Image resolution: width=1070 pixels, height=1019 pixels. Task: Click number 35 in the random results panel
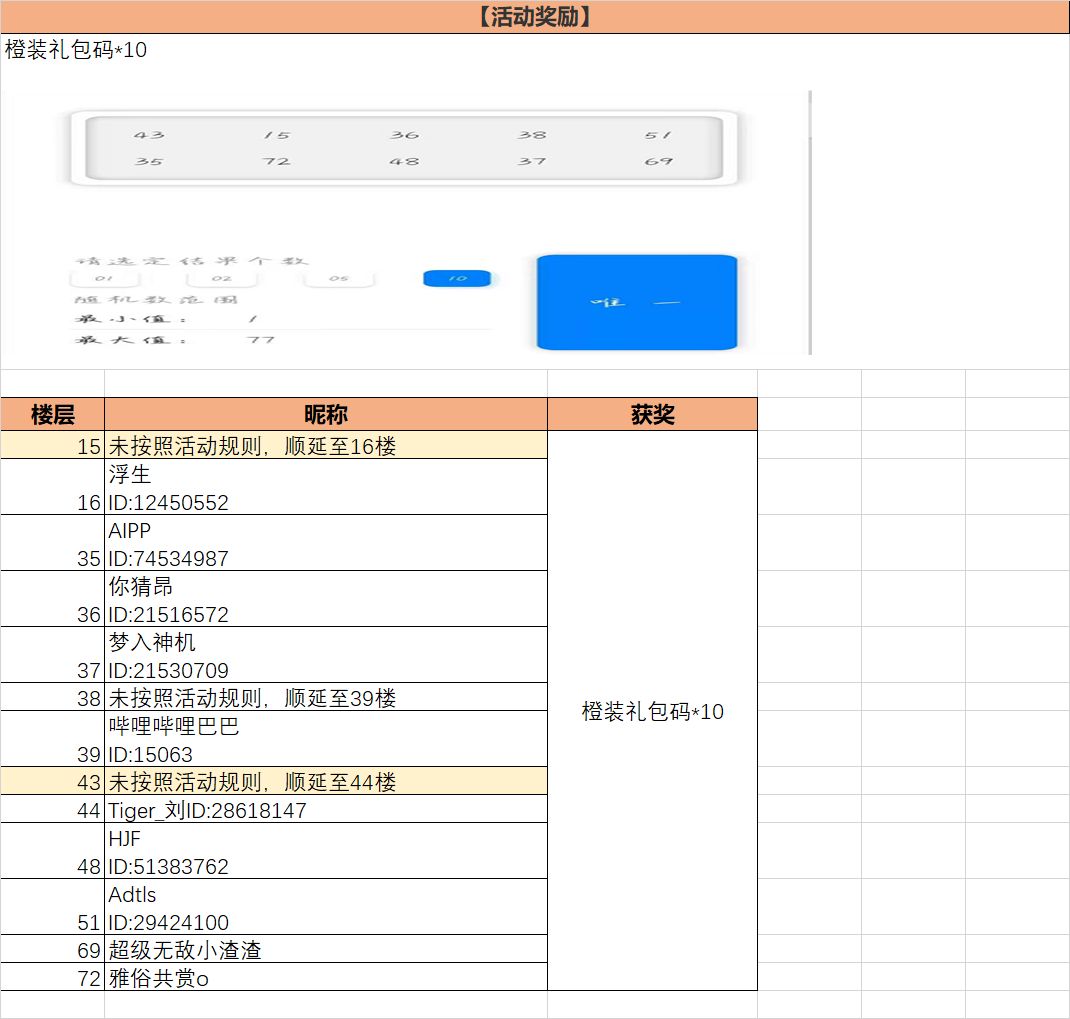149,162
